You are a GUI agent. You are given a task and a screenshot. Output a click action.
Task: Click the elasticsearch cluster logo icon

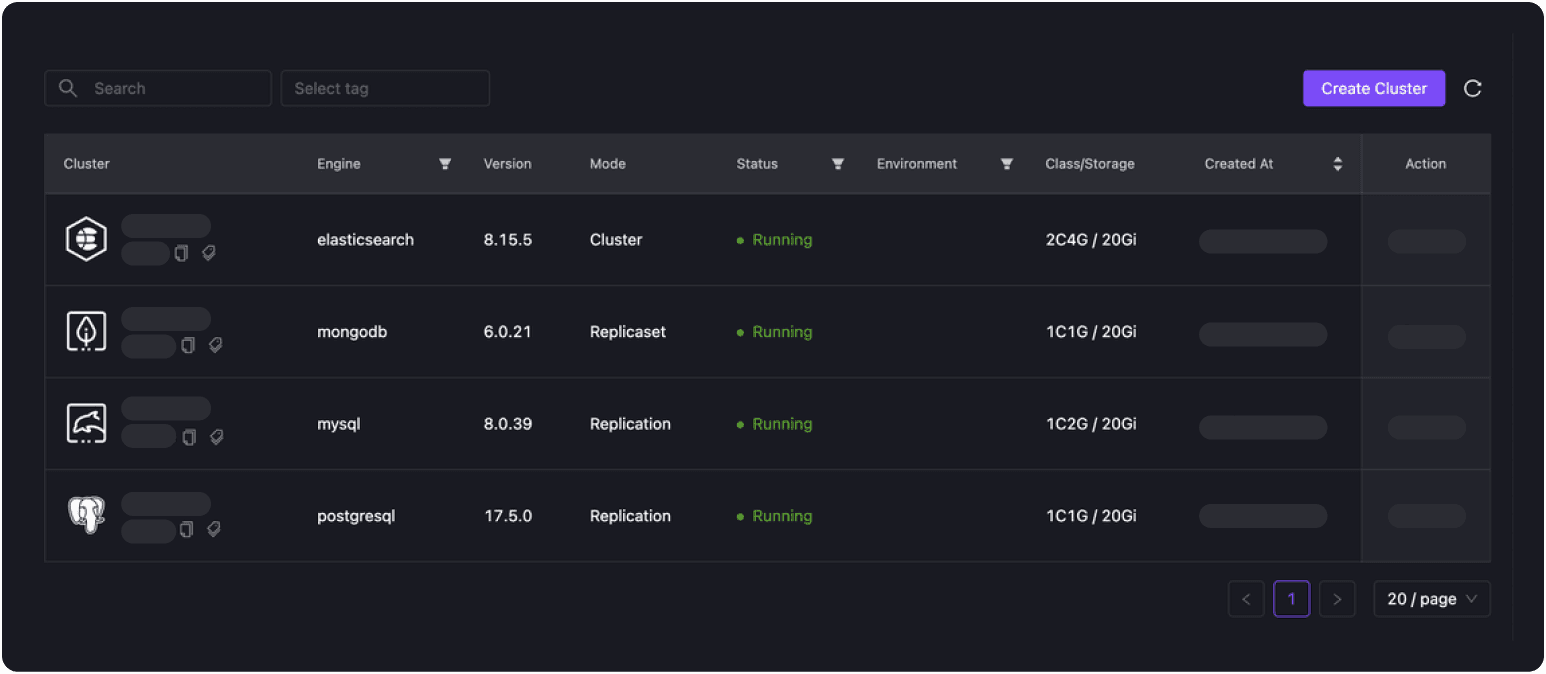pos(86,240)
